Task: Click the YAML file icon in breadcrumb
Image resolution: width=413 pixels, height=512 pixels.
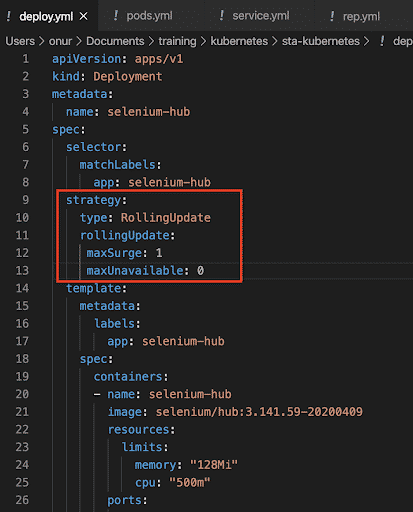Action: tap(382, 41)
